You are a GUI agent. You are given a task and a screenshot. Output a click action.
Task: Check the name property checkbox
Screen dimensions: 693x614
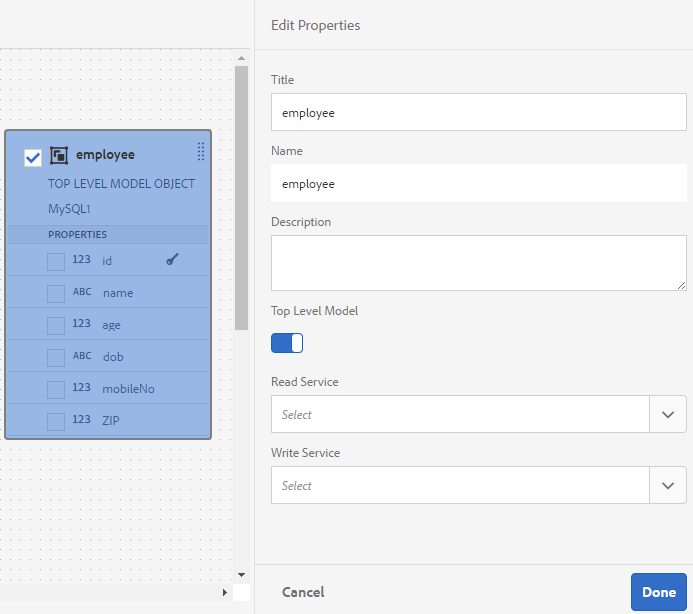click(56, 294)
